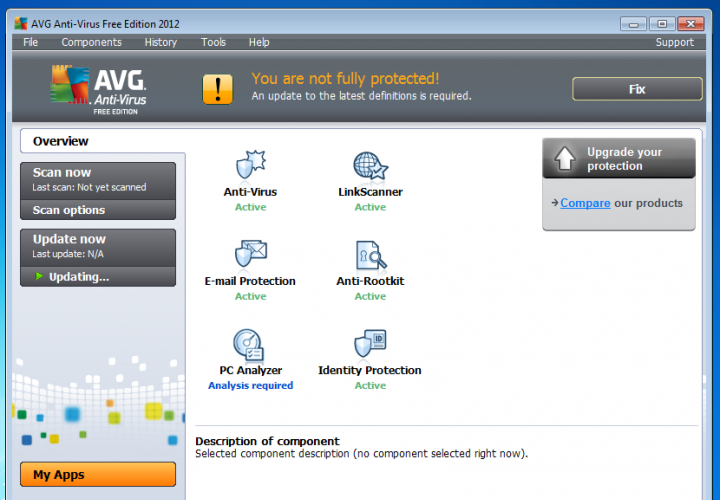
Task: Open the History menu
Action: [161, 42]
